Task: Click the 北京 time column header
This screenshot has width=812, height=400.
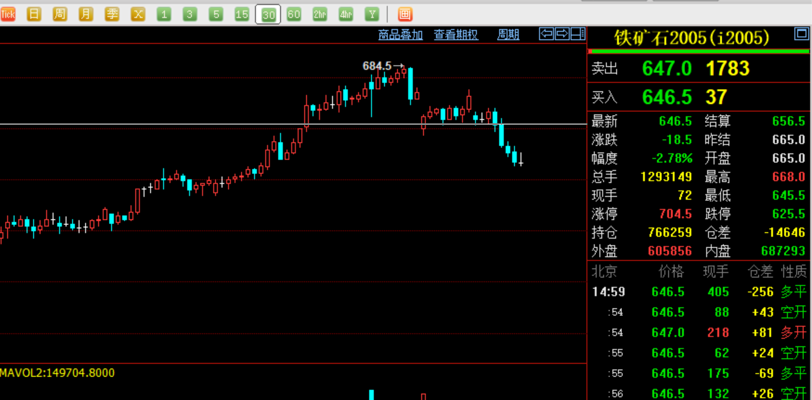Action: [x=604, y=271]
